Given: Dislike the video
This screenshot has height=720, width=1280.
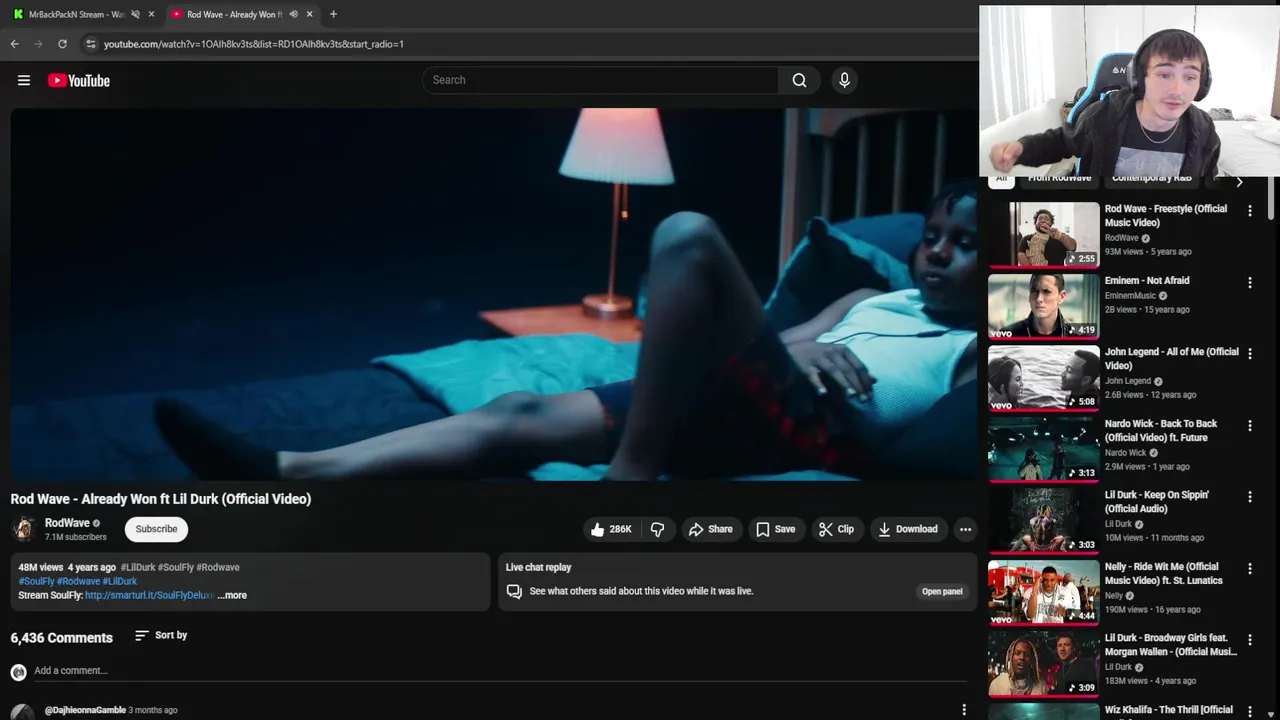Looking at the screenshot, I should [657, 529].
